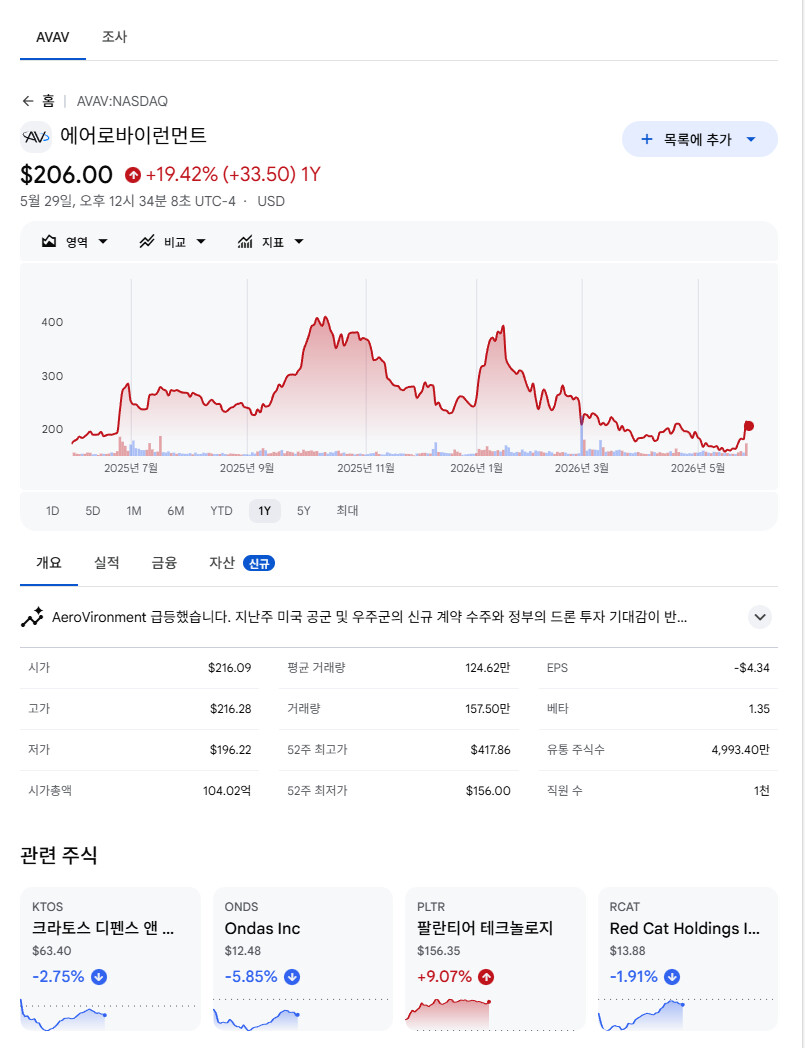
Task: Click the 평균 거래량 value 124.62만
Action: click(487, 668)
